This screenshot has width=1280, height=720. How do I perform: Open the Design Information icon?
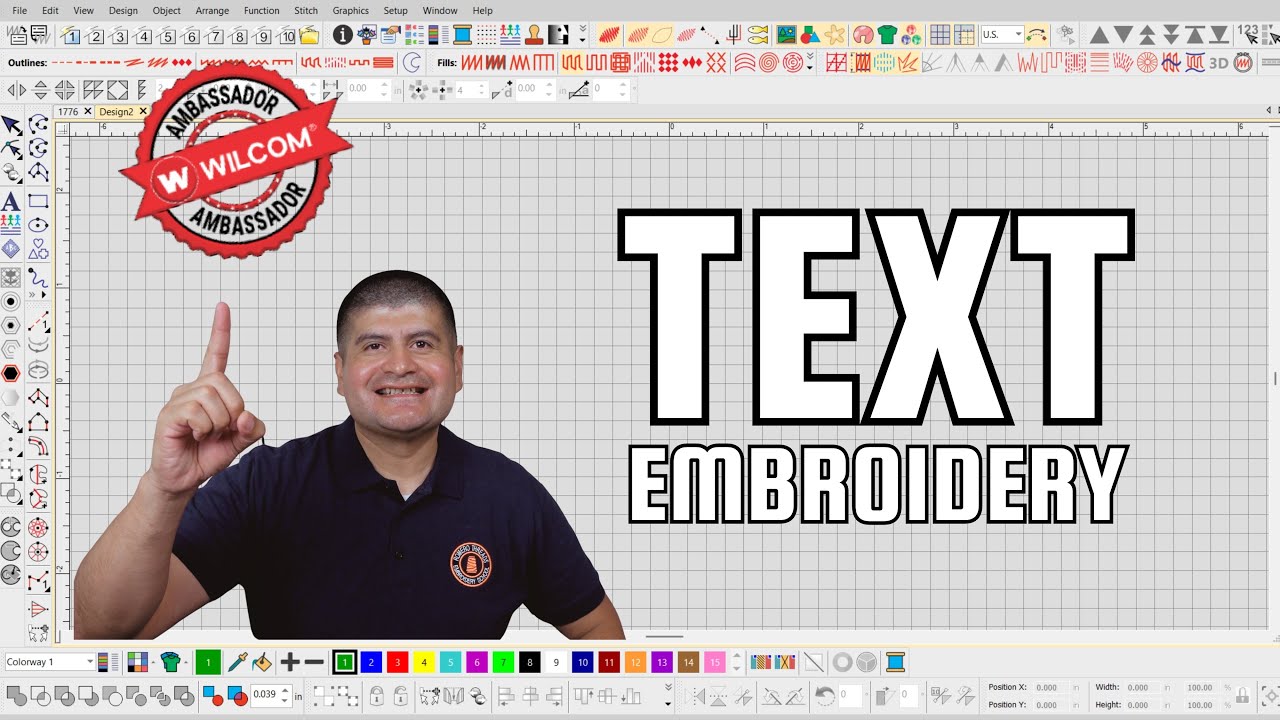point(342,35)
